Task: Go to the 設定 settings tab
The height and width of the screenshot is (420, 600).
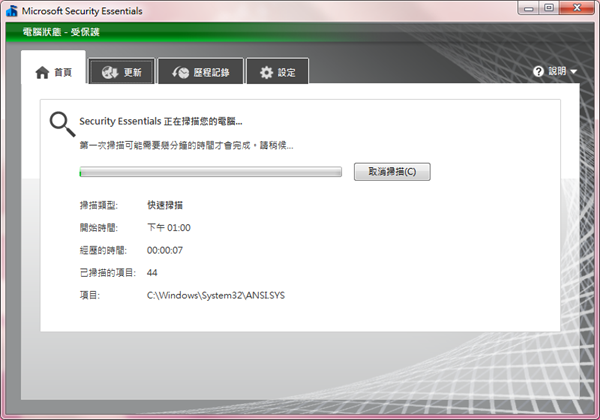Action: tap(277, 72)
